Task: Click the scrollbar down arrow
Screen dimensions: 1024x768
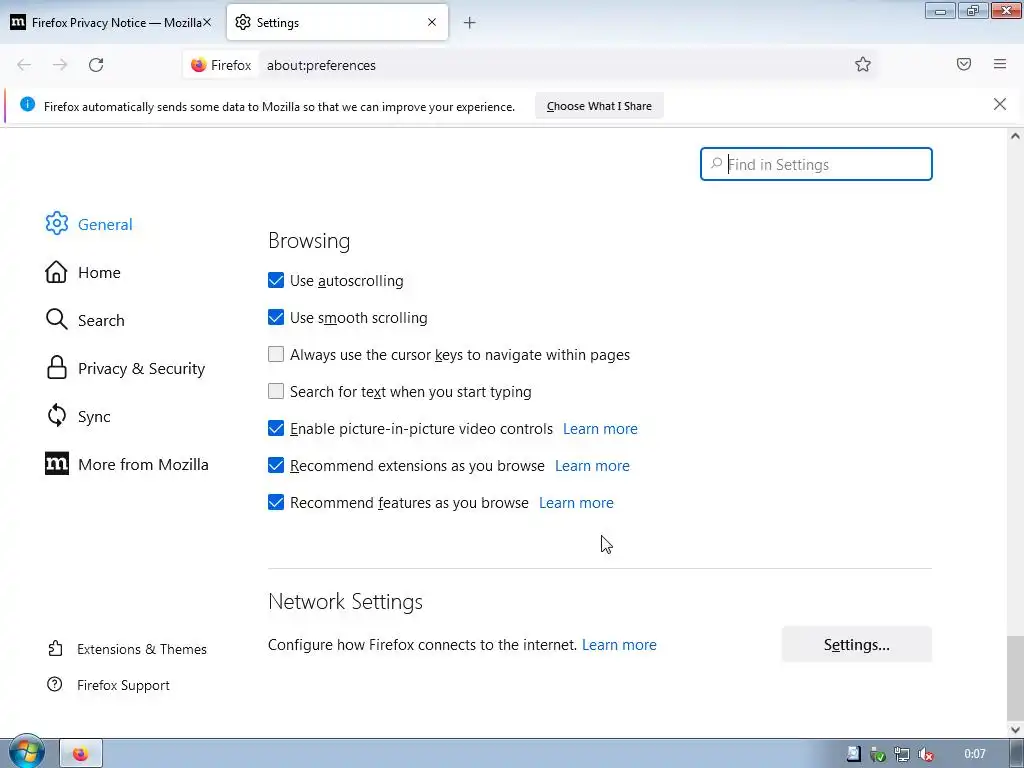Action: (x=1015, y=729)
